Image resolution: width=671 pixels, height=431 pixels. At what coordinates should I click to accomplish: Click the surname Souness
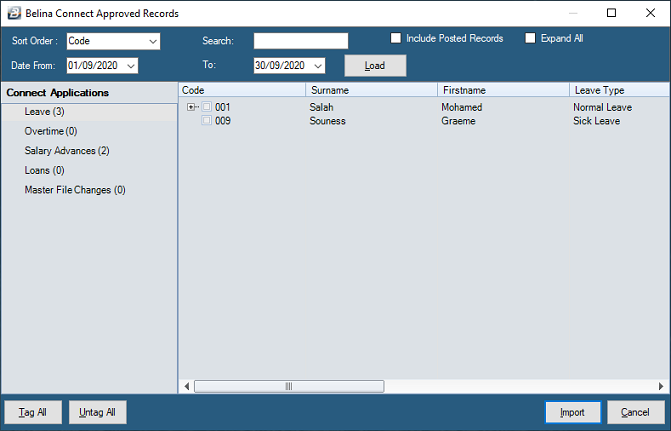tap(327, 121)
